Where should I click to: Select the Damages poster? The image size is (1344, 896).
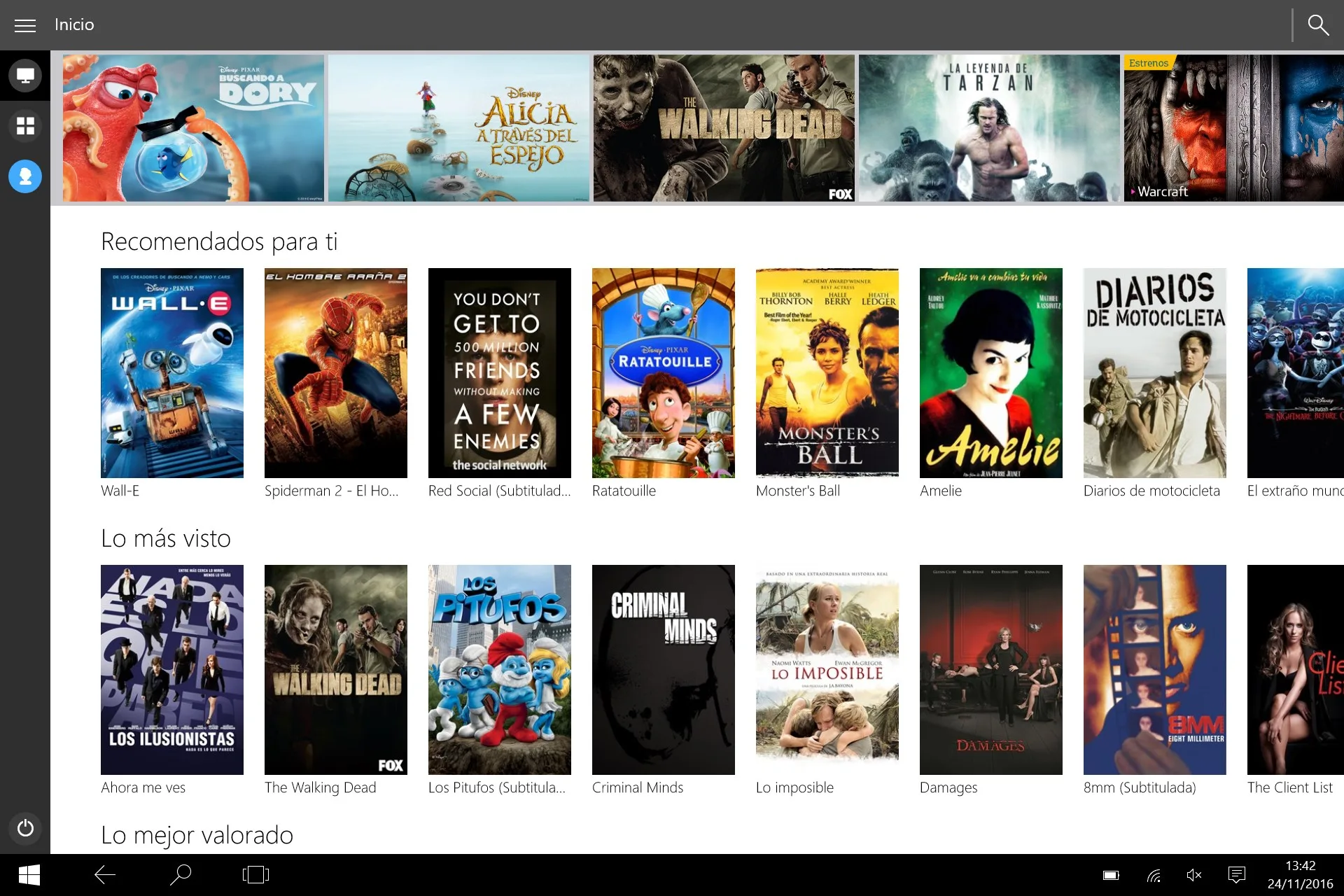pyautogui.click(x=991, y=670)
